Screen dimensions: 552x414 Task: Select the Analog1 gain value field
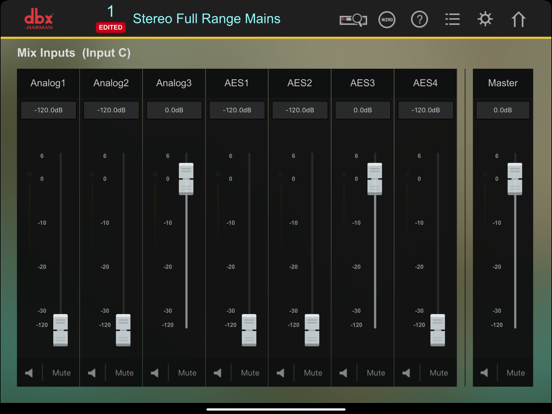point(48,110)
